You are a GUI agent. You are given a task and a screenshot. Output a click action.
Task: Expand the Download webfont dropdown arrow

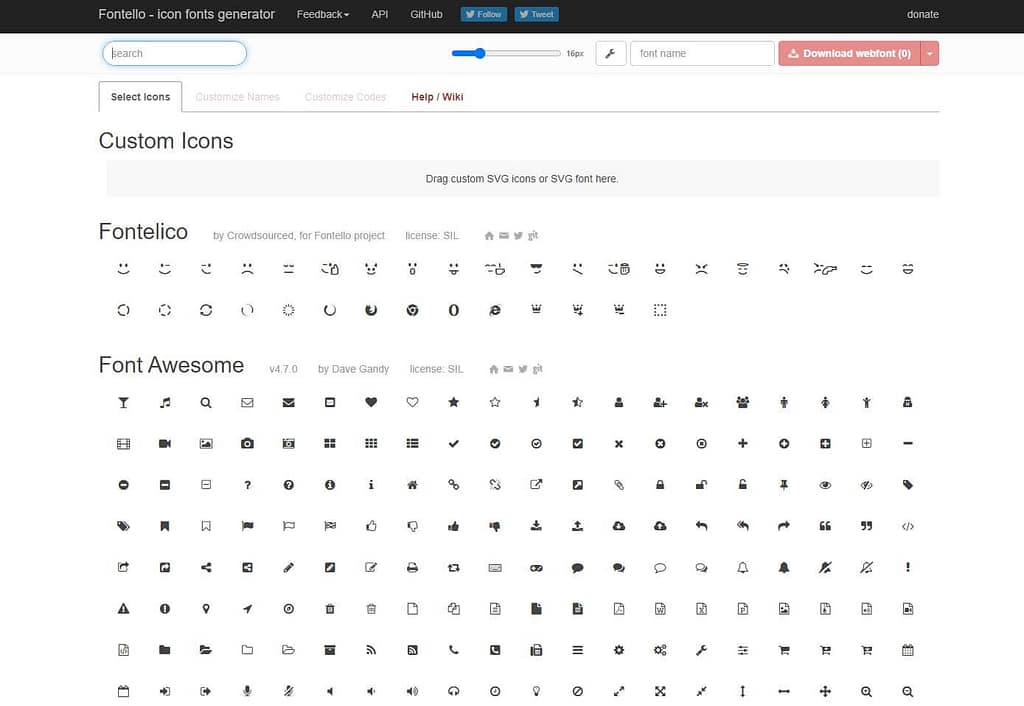(x=930, y=54)
